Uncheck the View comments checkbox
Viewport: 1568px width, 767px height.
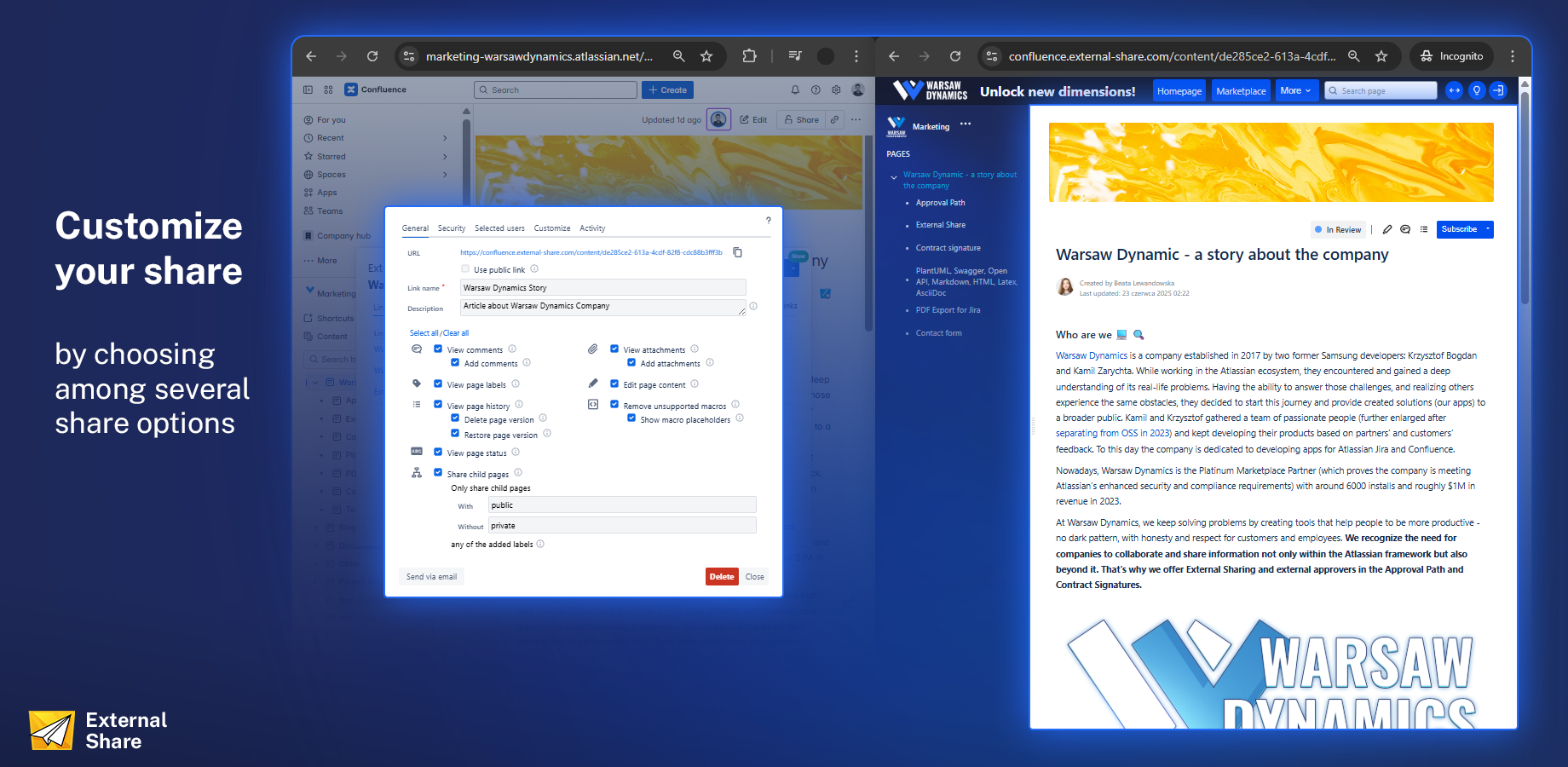tap(438, 349)
